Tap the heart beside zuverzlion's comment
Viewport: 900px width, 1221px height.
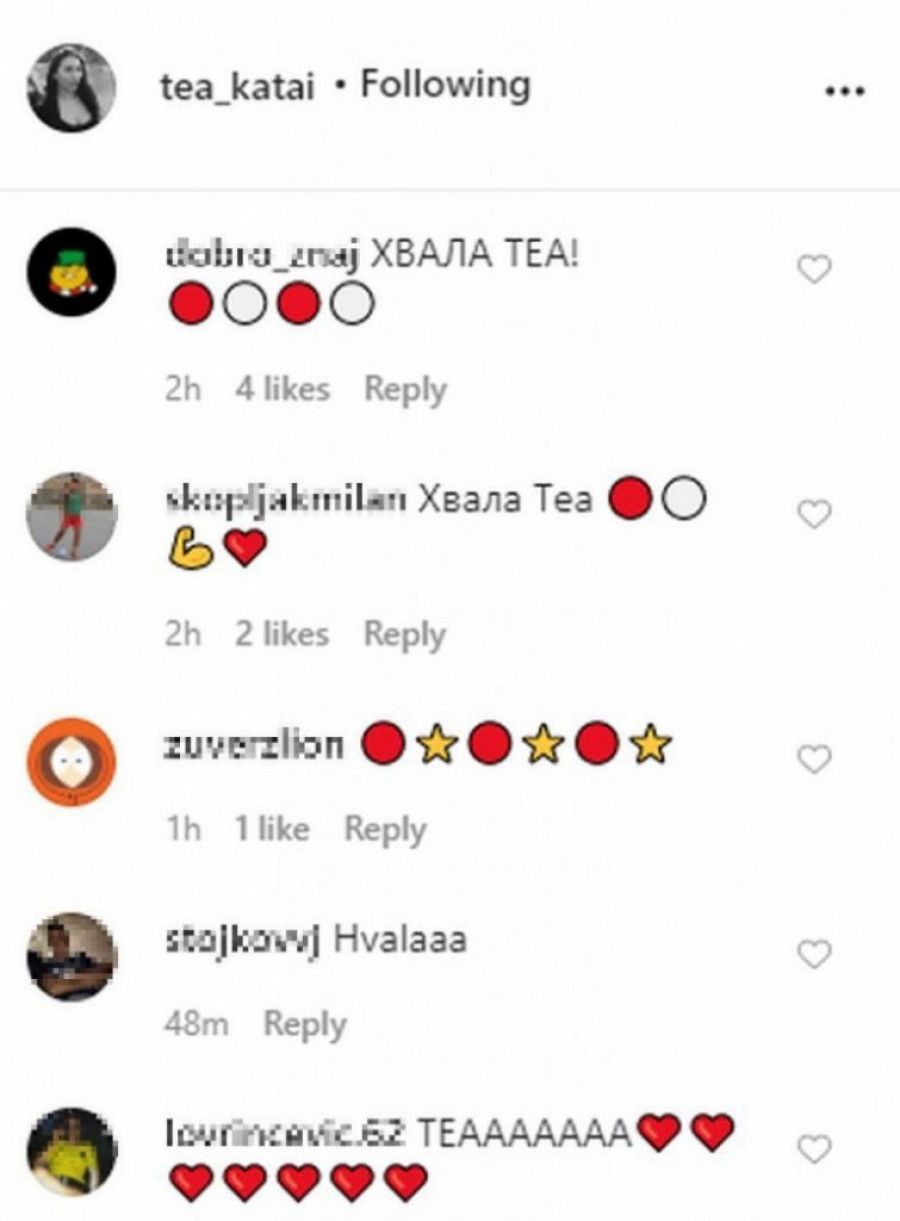[815, 760]
